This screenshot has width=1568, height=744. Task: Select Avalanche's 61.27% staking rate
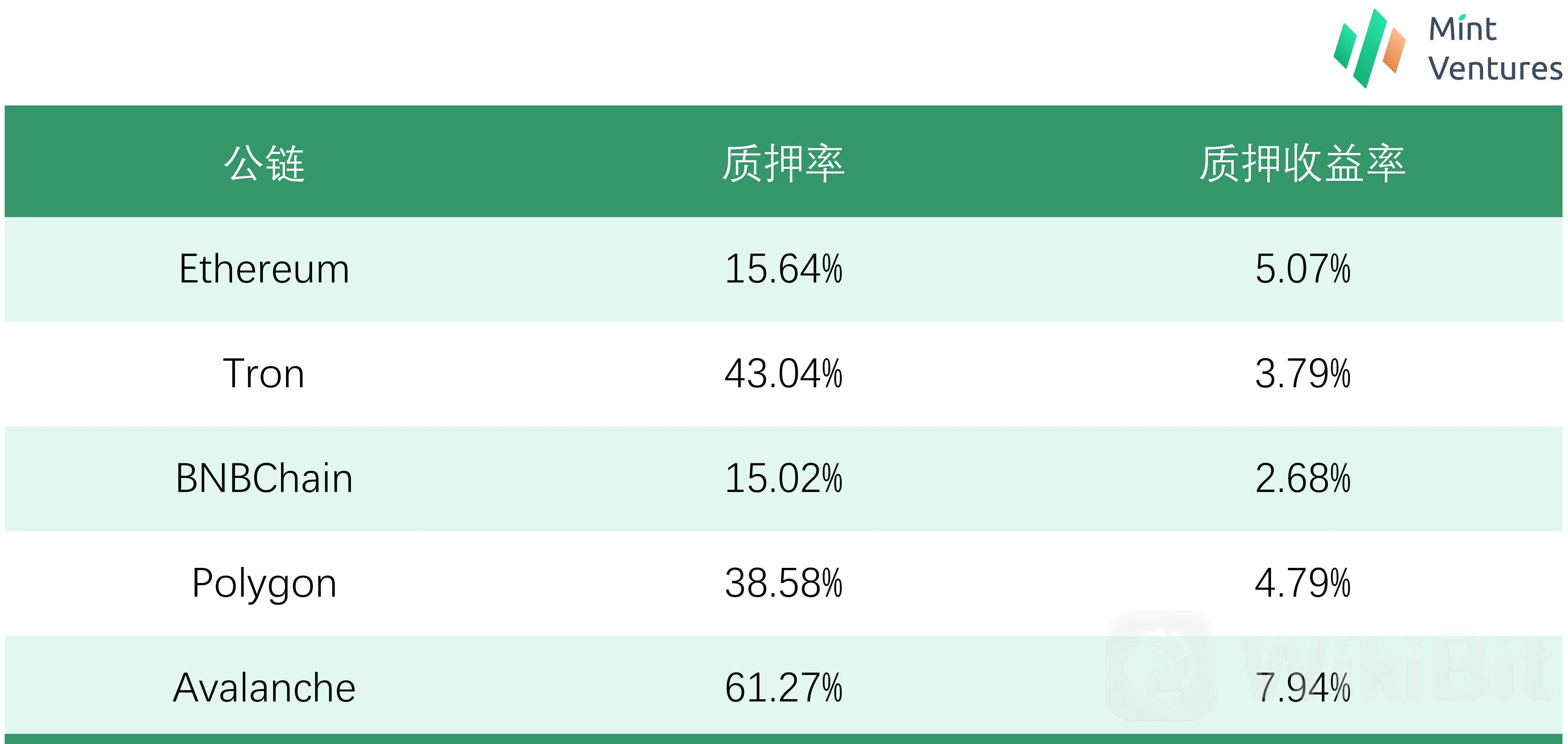coord(783,688)
